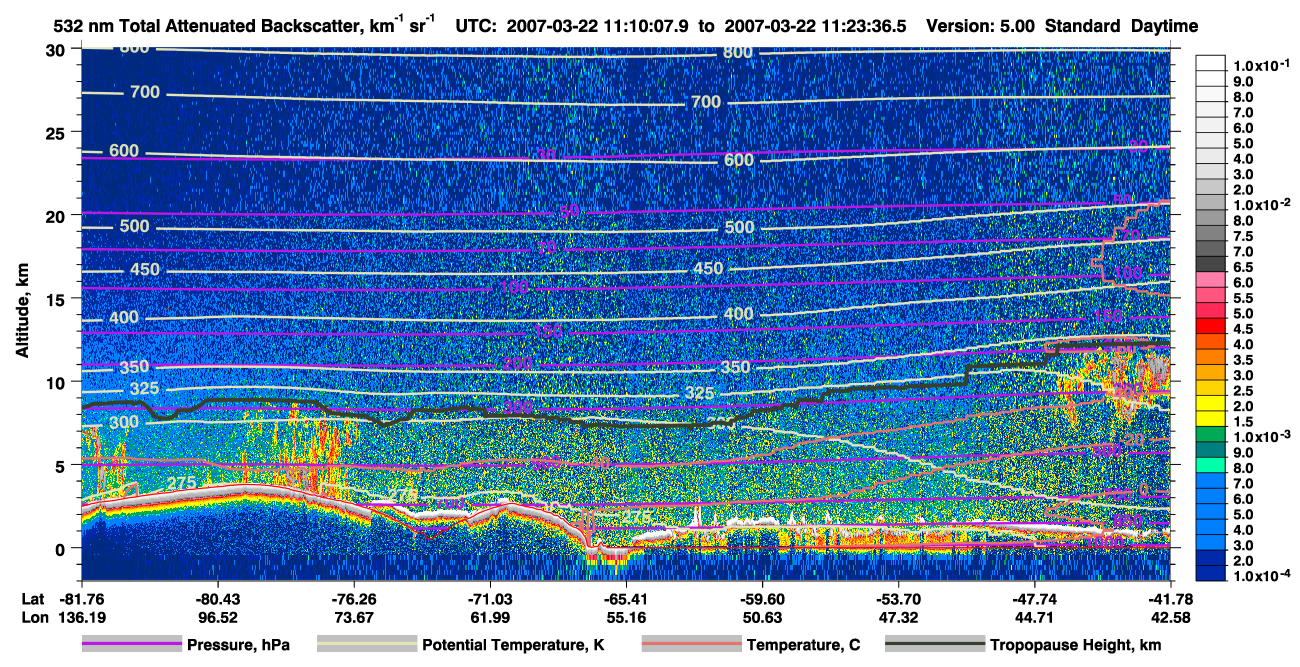Click the latitude value -41.78
The image size is (1300, 667).
pos(1169,599)
